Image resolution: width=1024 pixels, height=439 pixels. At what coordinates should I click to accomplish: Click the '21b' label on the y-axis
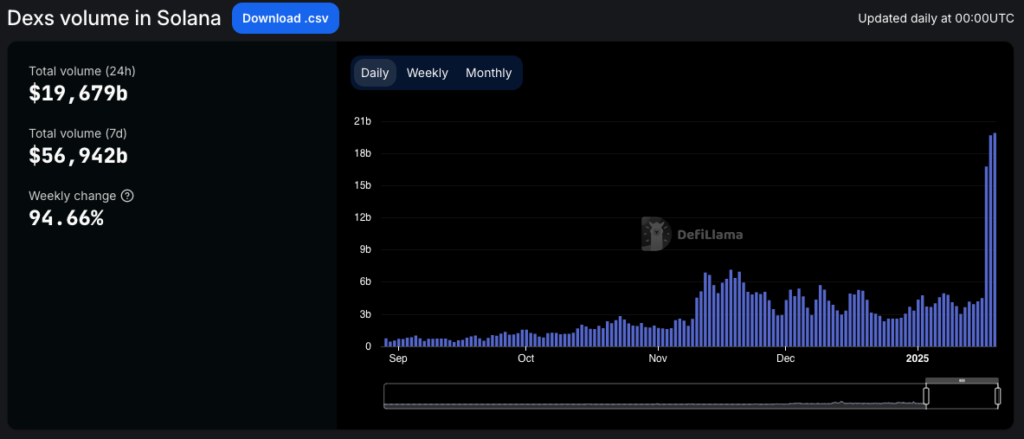tap(363, 122)
